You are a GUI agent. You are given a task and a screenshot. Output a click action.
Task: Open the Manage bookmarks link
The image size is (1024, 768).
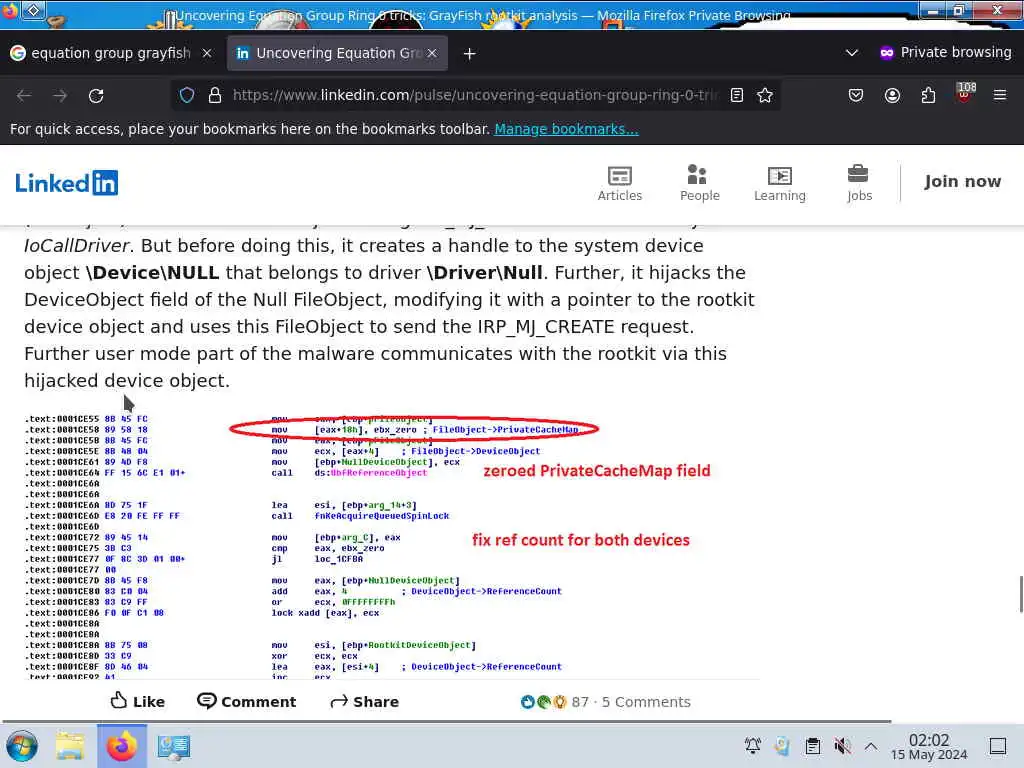point(566,129)
